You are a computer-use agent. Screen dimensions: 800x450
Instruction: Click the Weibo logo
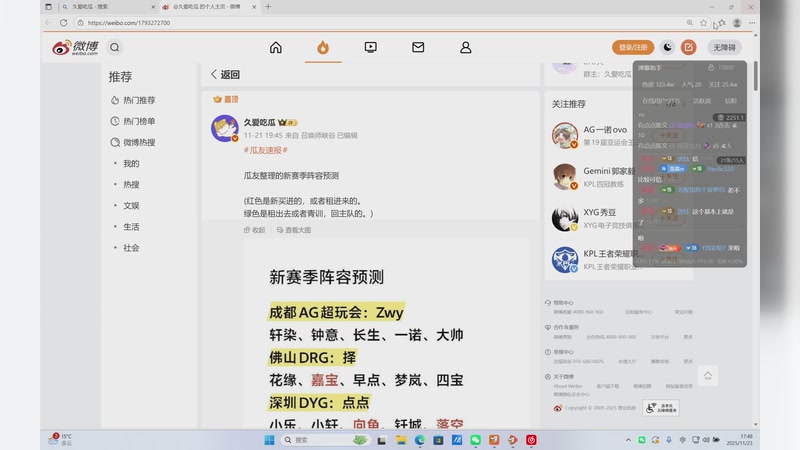click(75, 47)
